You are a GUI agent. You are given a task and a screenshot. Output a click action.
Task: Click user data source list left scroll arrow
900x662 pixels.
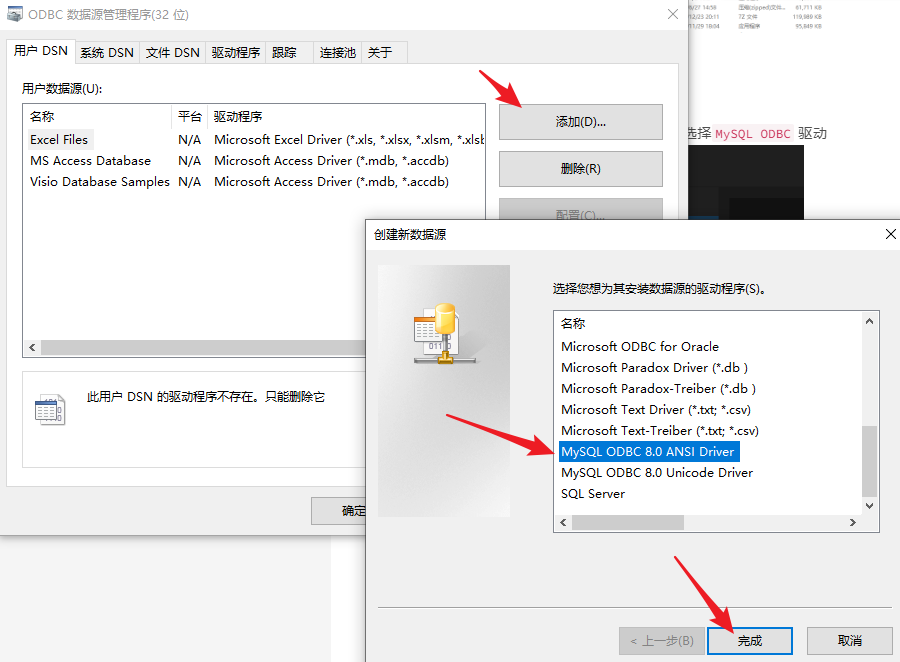(32, 347)
